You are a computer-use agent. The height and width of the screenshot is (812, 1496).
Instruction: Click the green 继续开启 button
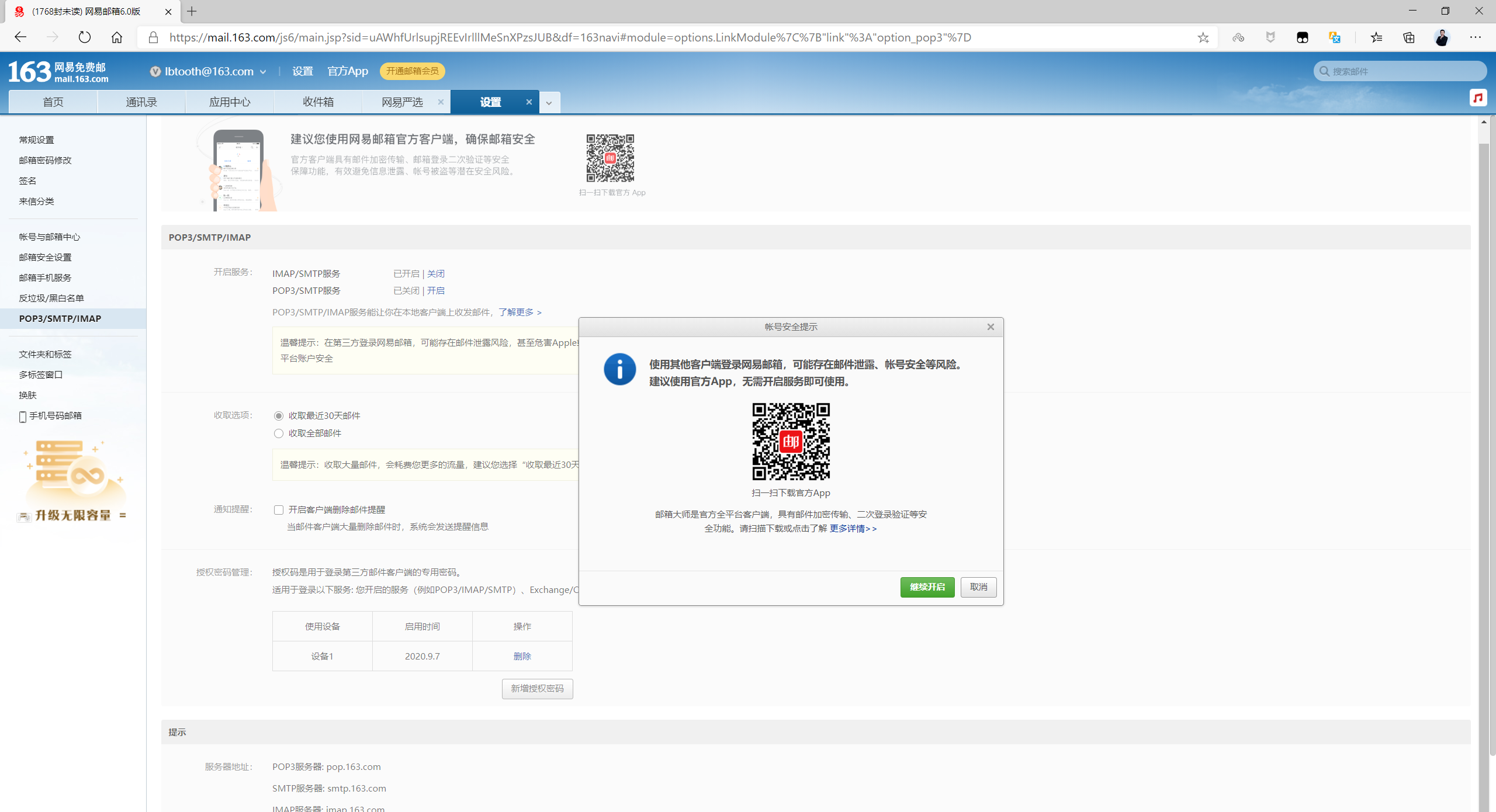click(x=927, y=587)
